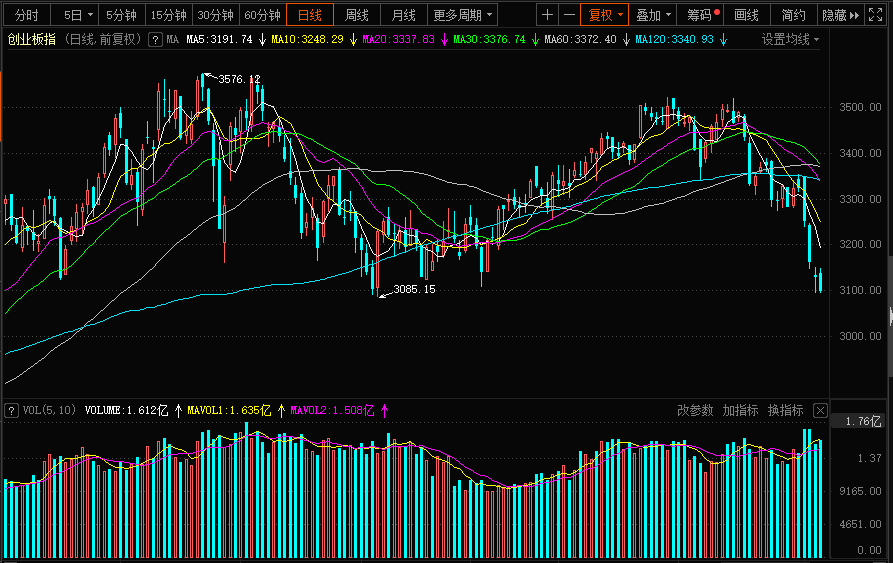
Task: Toggle the 画线 drawing tools
Action: pyautogui.click(x=746, y=15)
